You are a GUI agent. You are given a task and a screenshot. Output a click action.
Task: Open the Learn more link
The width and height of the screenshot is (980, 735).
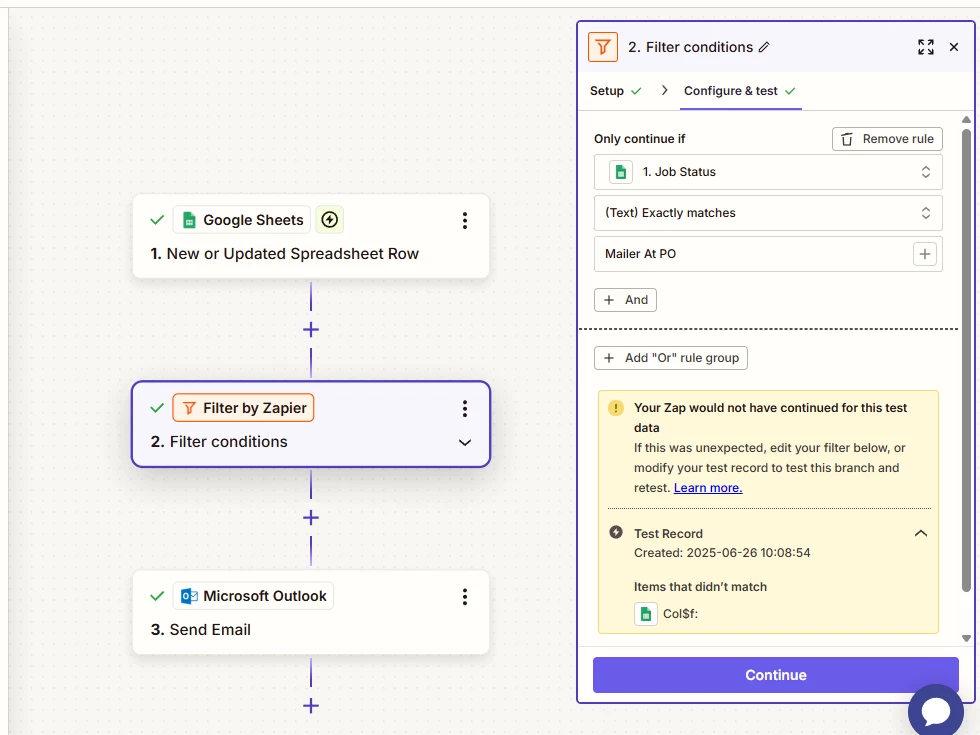coord(708,488)
